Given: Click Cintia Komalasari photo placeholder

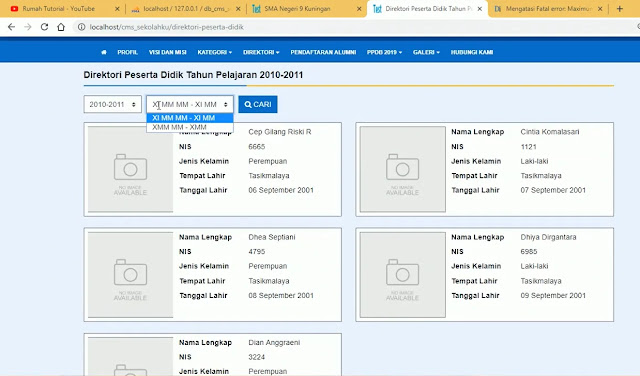Looking at the screenshot, I should pos(402,169).
